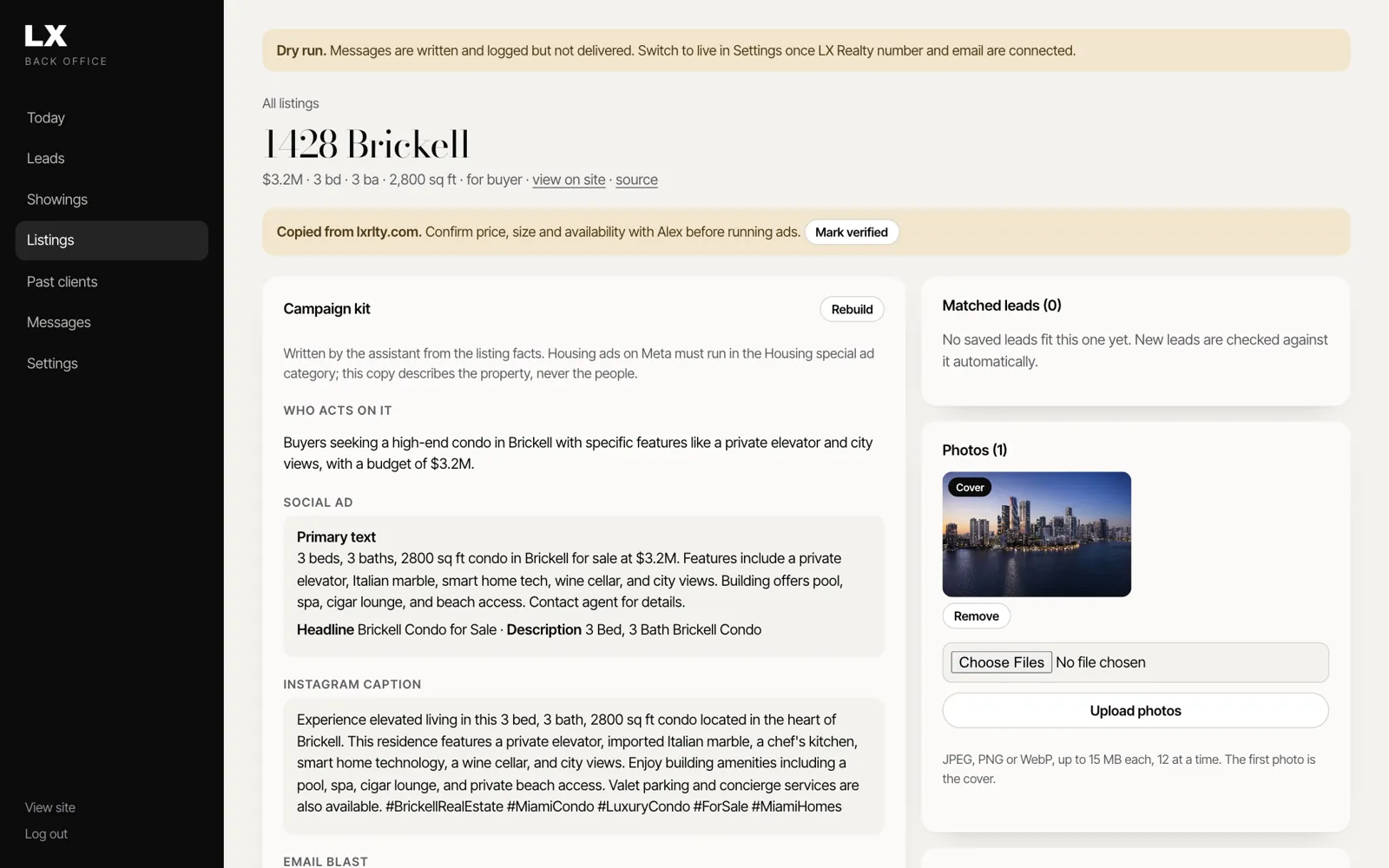Mark the listing as verified
The image size is (1389, 868).
click(x=852, y=233)
